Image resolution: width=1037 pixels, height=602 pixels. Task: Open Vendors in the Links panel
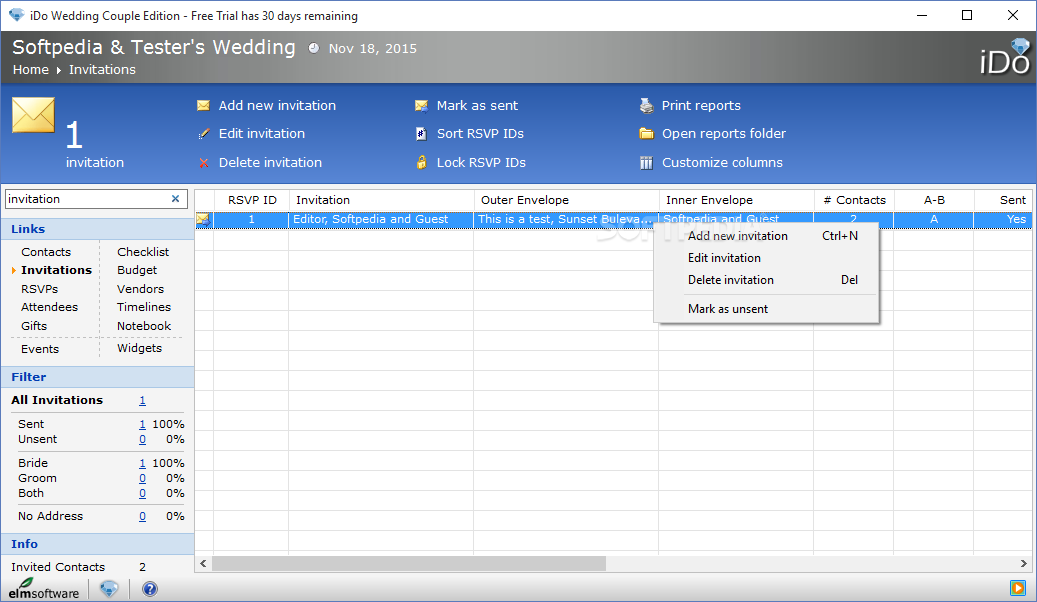tap(140, 289)
